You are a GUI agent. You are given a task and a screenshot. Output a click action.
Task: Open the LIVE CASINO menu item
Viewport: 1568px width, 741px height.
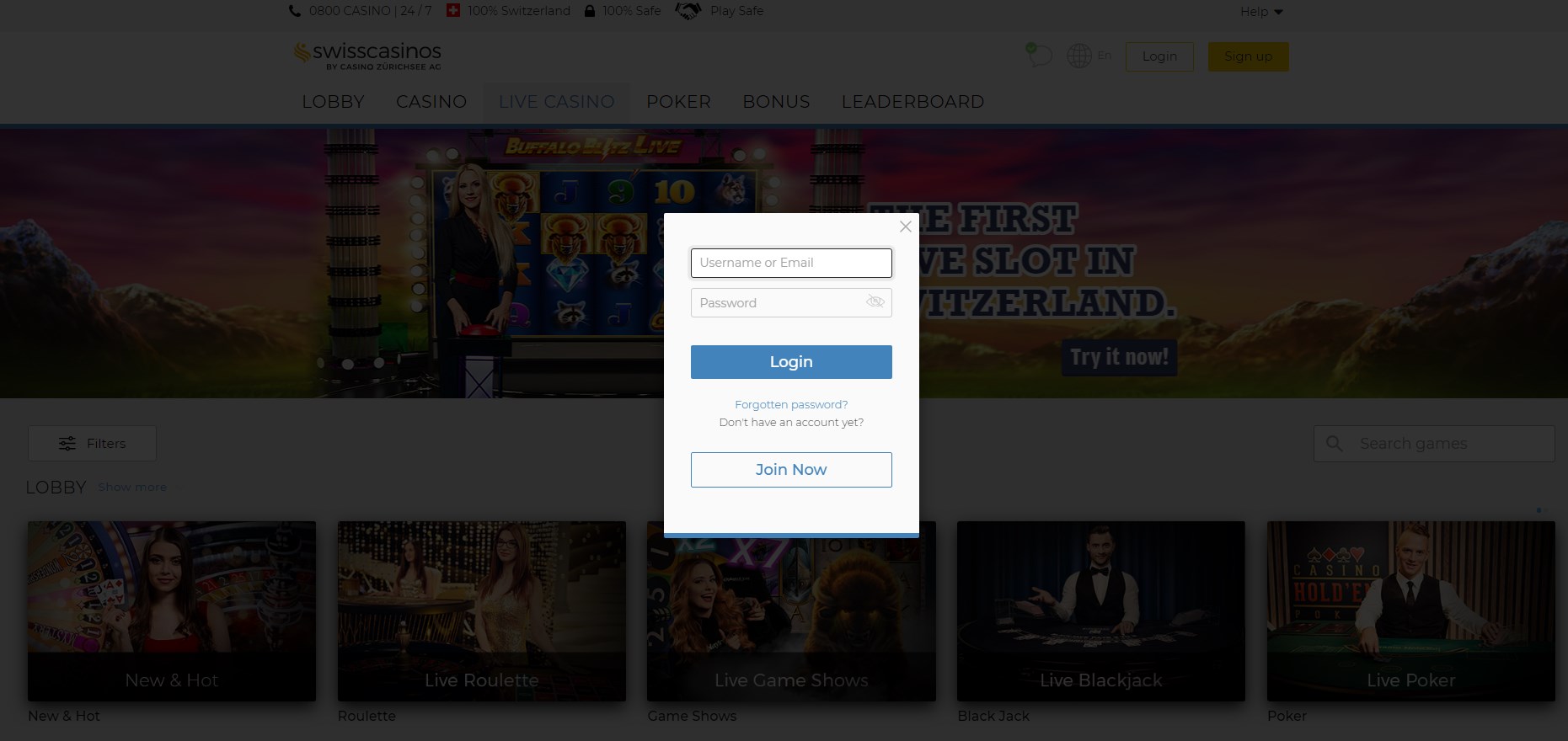pyautogui.click(x=557, y=102)
